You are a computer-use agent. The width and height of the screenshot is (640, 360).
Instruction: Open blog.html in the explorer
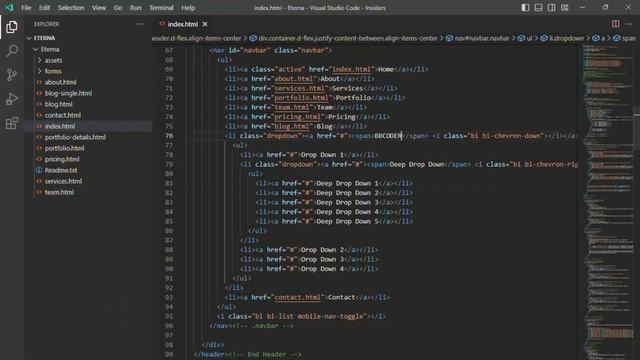coord(58,104)
